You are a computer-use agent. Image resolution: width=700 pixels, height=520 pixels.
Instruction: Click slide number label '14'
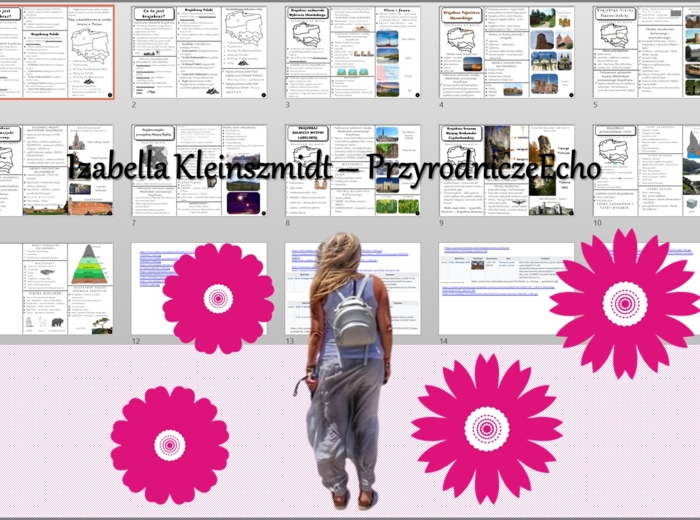[x=443, y=341]
